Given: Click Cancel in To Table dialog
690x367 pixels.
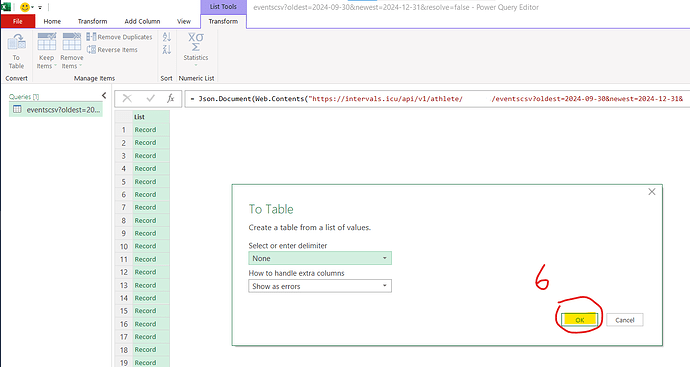Looking at the screenshot, I should click(x=624, y=320).
